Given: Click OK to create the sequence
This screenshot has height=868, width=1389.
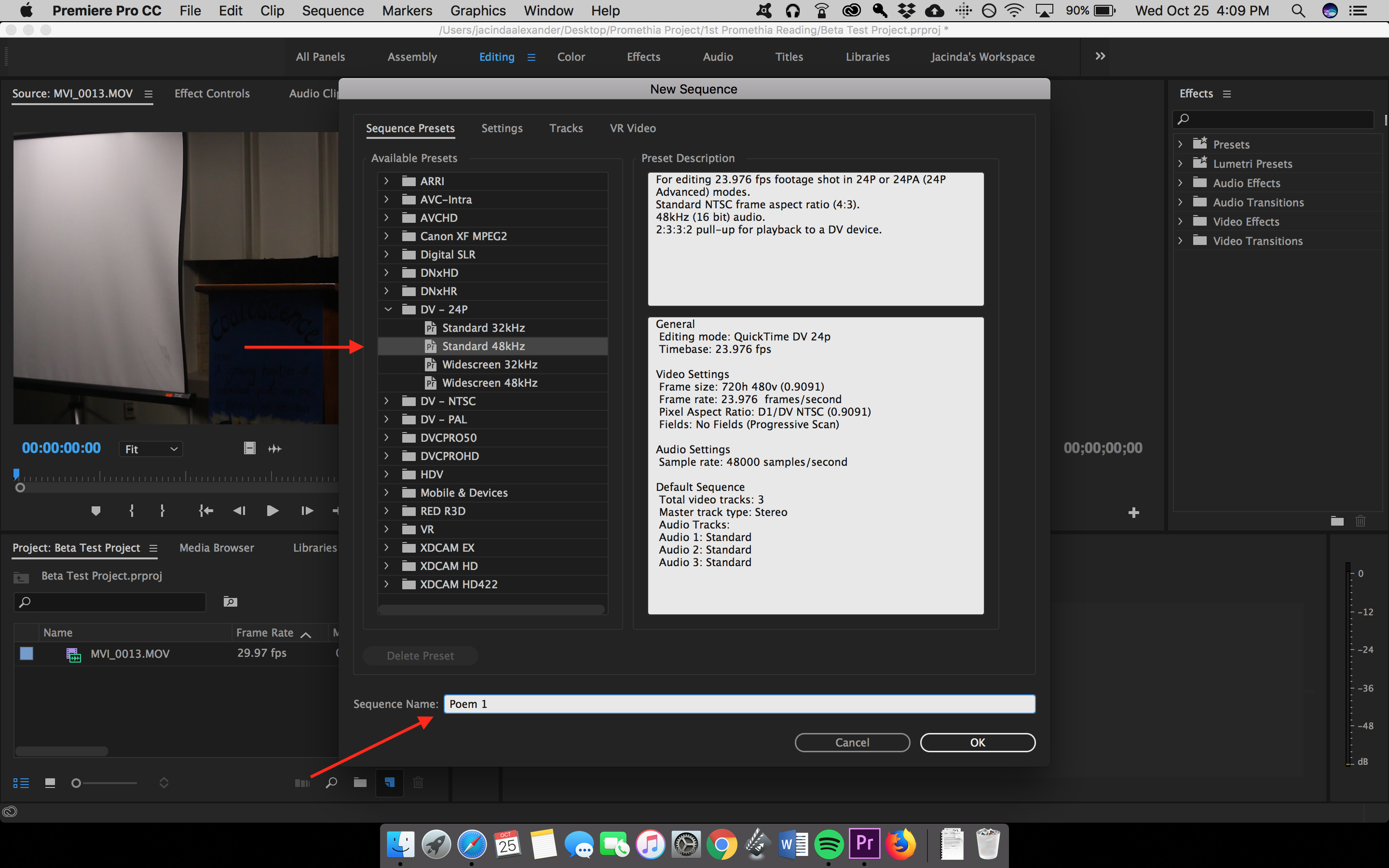Looking at the screenshot, I should click(977, 742).
